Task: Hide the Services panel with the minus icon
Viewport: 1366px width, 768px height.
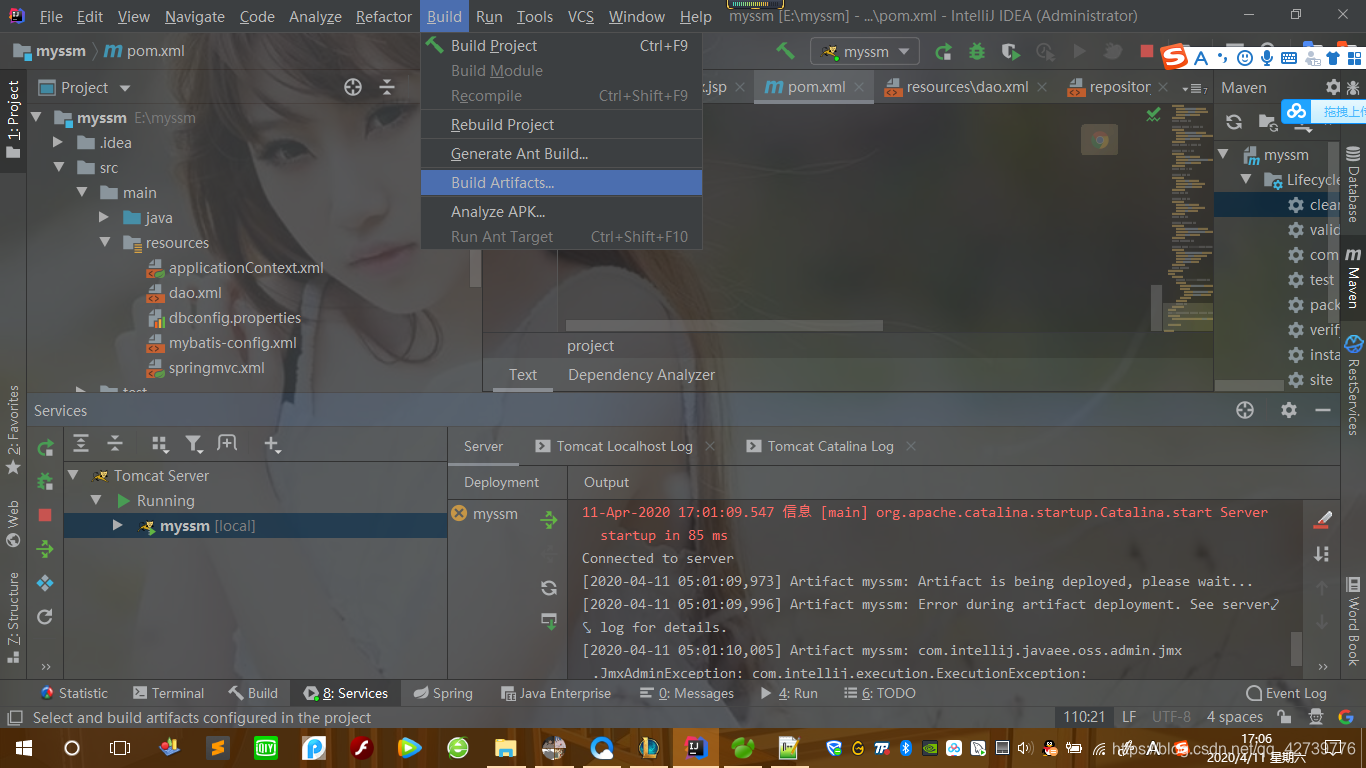Action: [x=1323, y=410]
